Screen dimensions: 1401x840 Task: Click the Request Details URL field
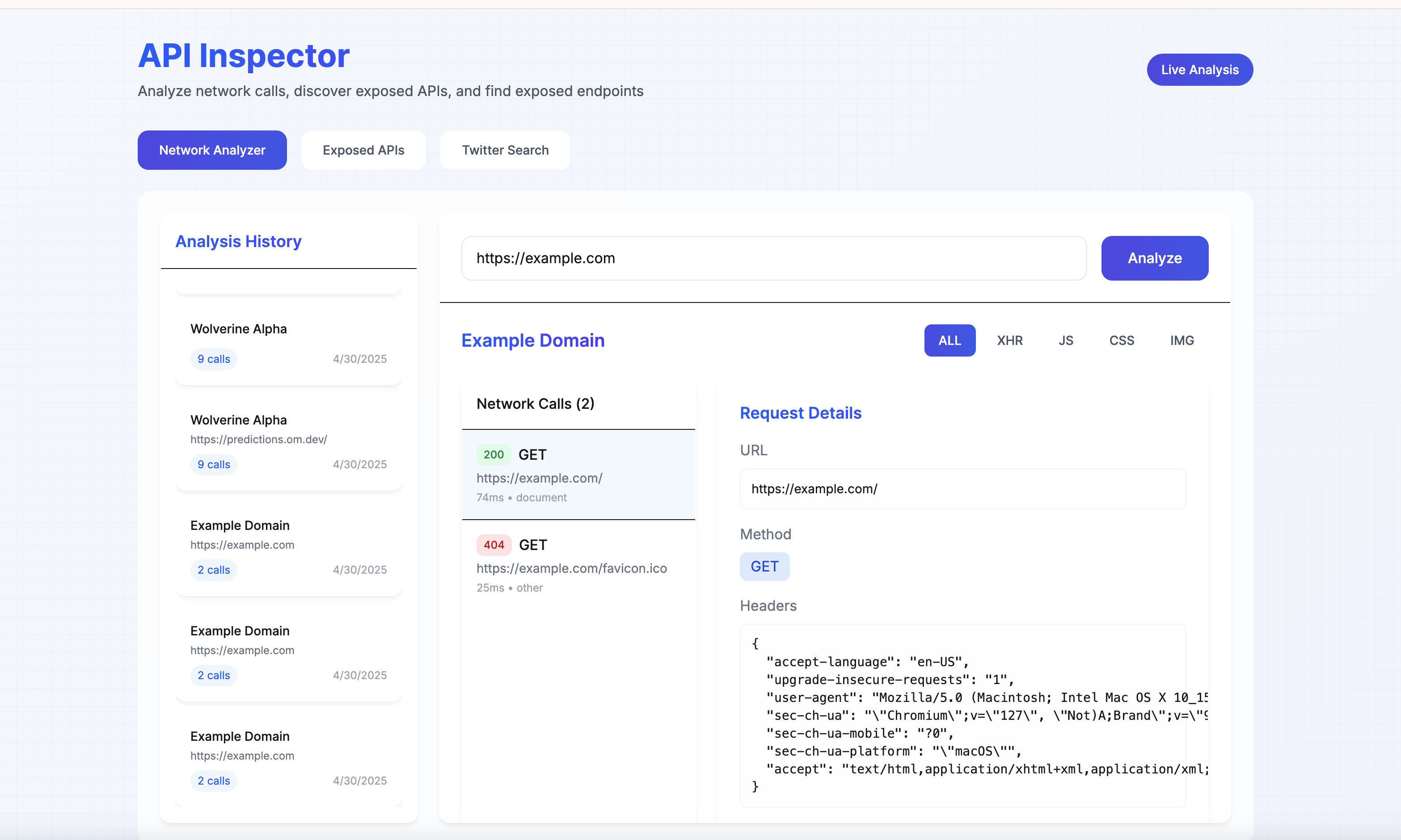pyautogui.click(x=962, y=488)
